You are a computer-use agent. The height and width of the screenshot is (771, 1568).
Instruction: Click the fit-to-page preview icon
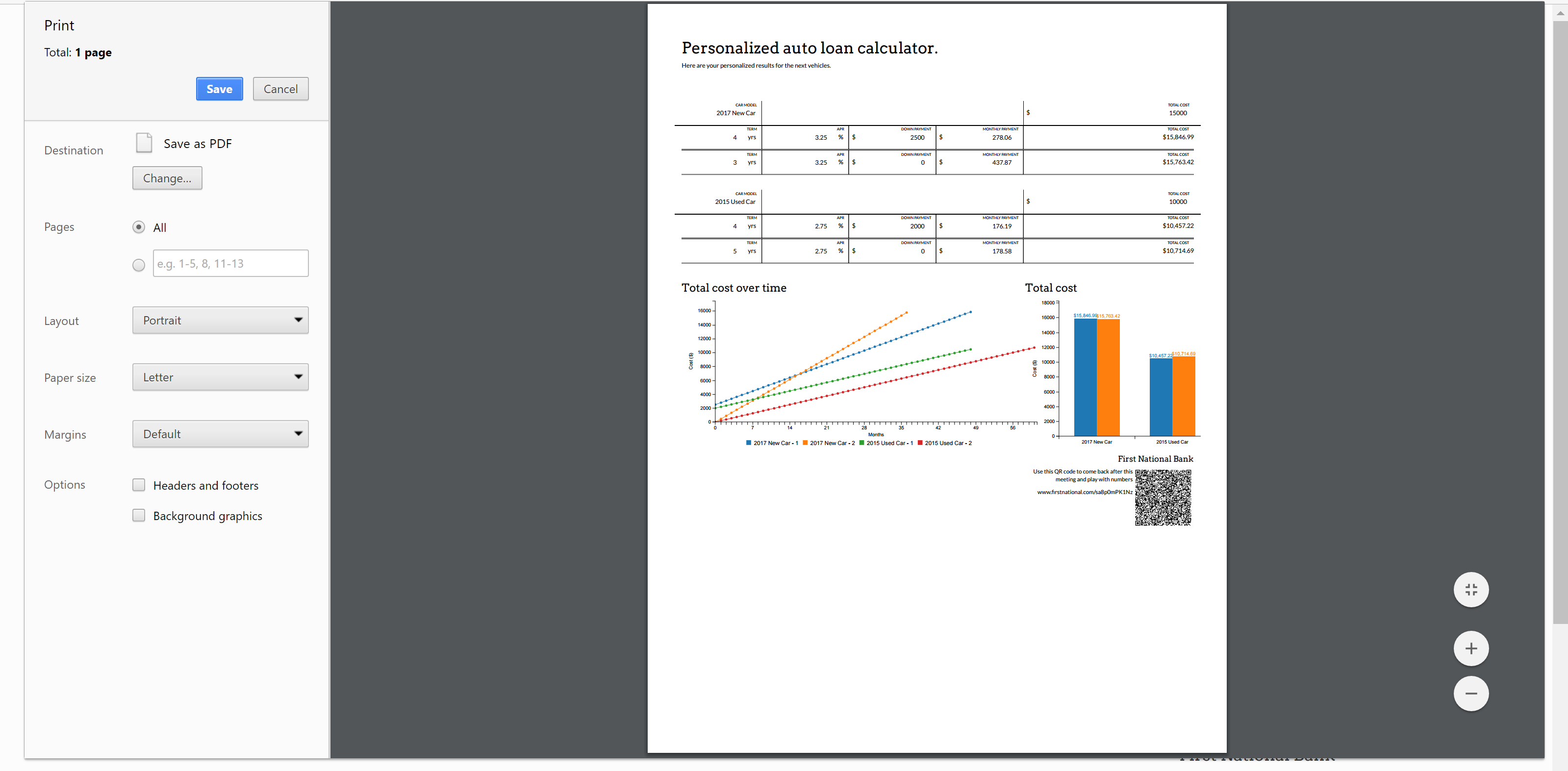[1470, 590]
